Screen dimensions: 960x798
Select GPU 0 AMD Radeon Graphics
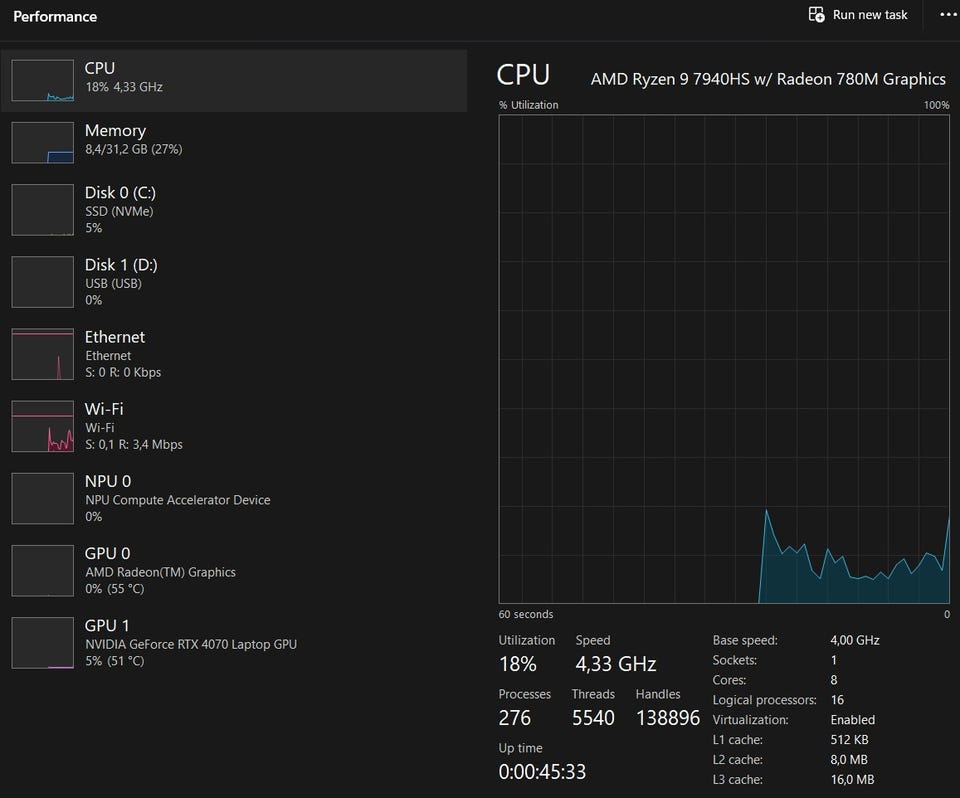(234, 571)
